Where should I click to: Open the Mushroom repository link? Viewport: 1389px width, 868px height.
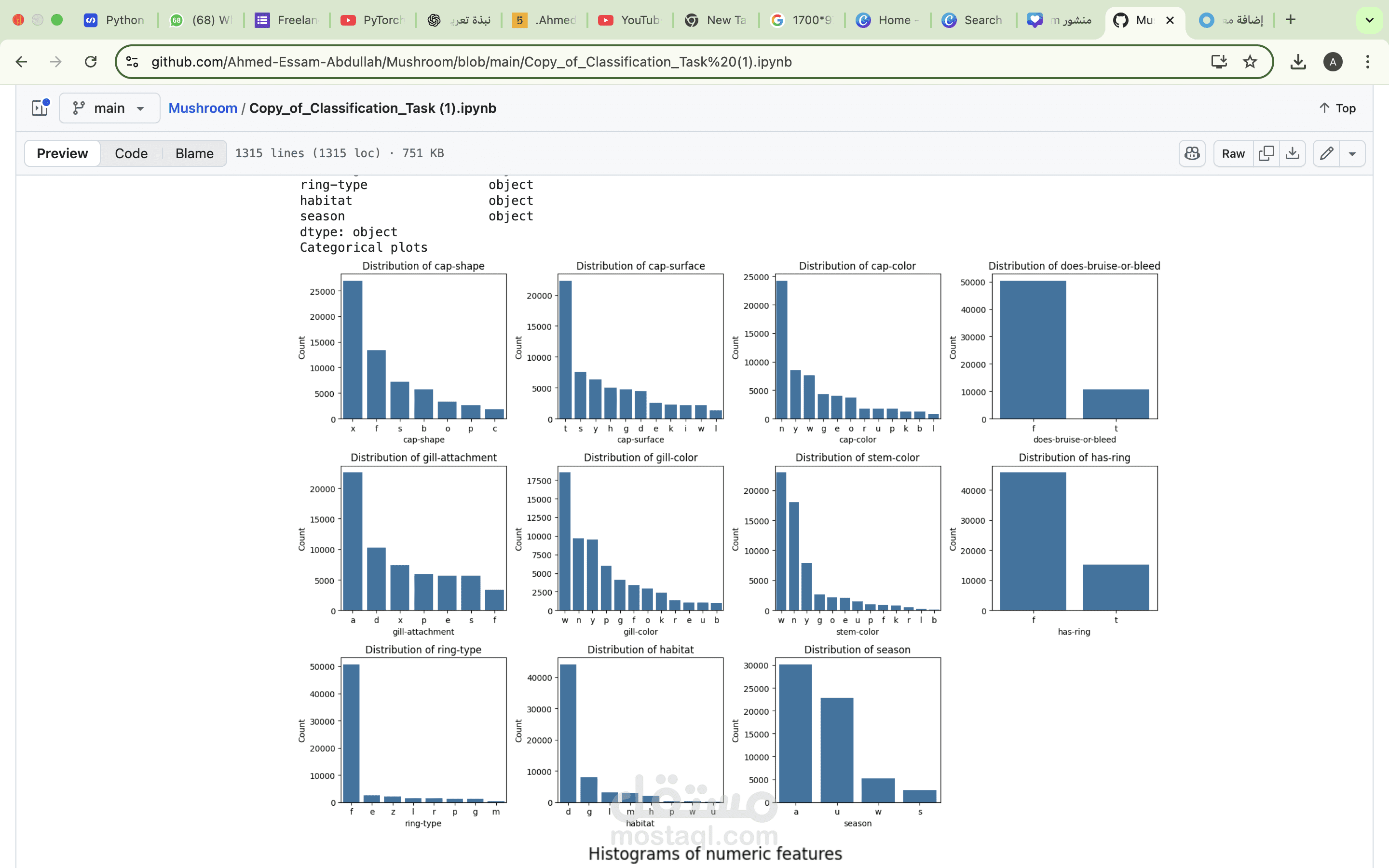203,108
